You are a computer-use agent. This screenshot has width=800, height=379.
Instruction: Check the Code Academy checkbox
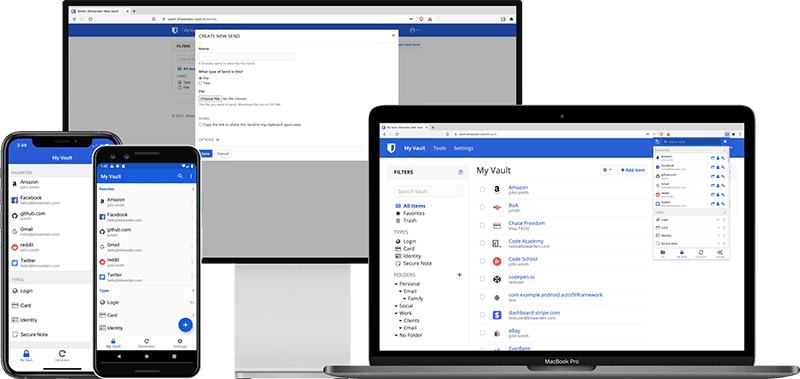482,243
